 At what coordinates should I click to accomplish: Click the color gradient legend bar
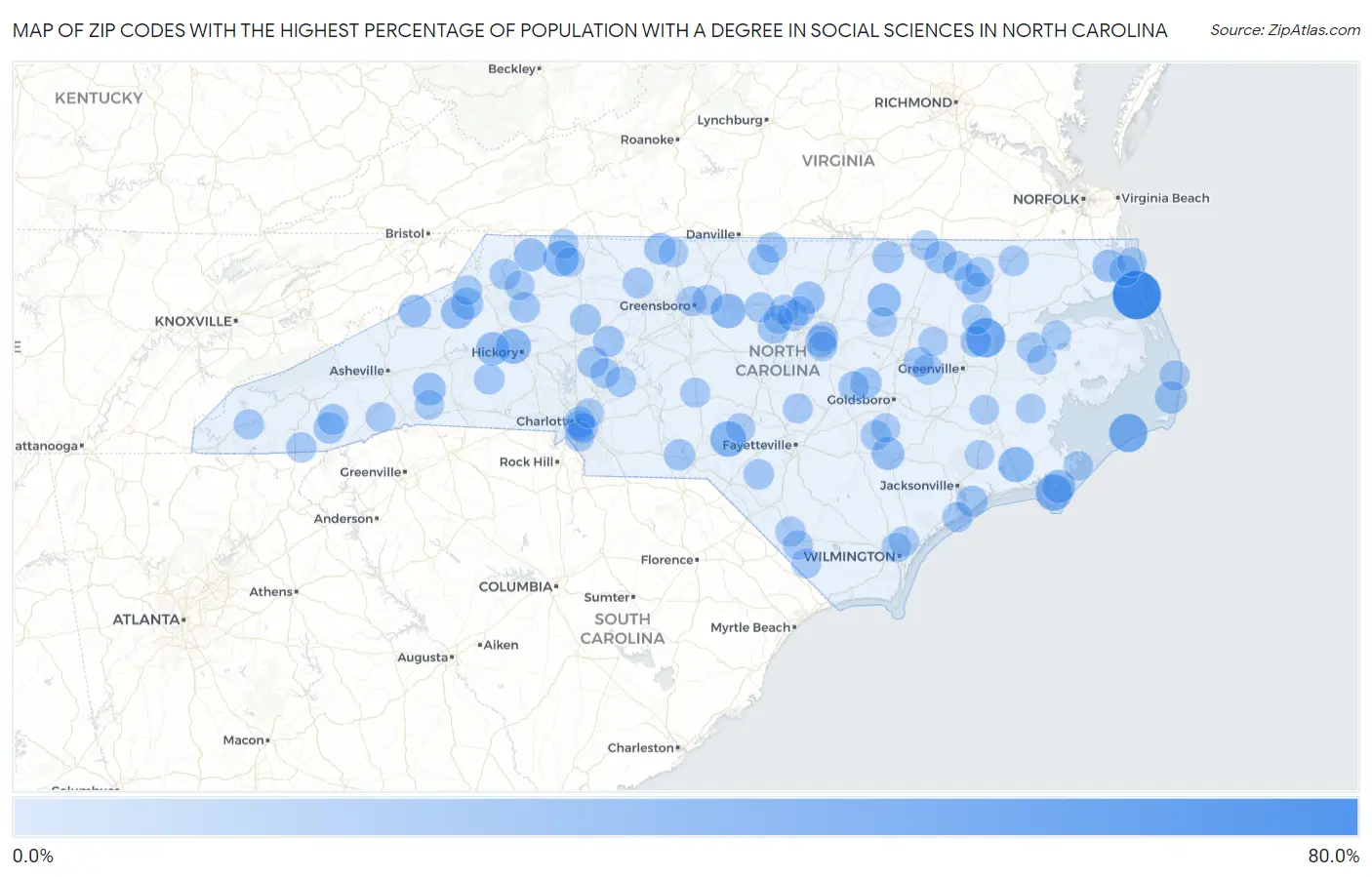(685, 817)
